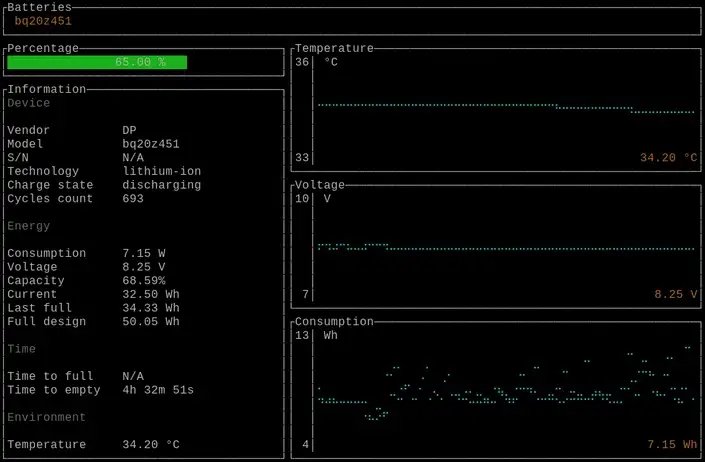The height and width of the screenshot is (462, 705).
Task: Click the 34.20 °C reading in Temperature graph
Action: [669, 158]
